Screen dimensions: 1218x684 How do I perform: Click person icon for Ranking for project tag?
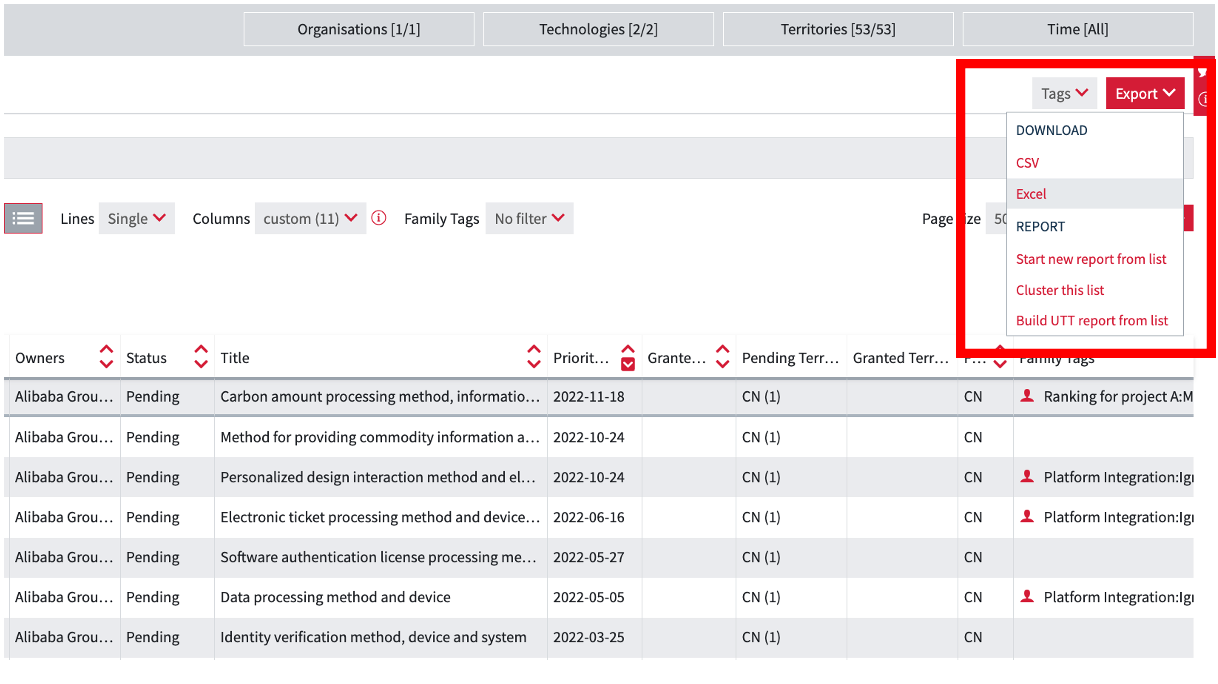[x=1027, y=396]
